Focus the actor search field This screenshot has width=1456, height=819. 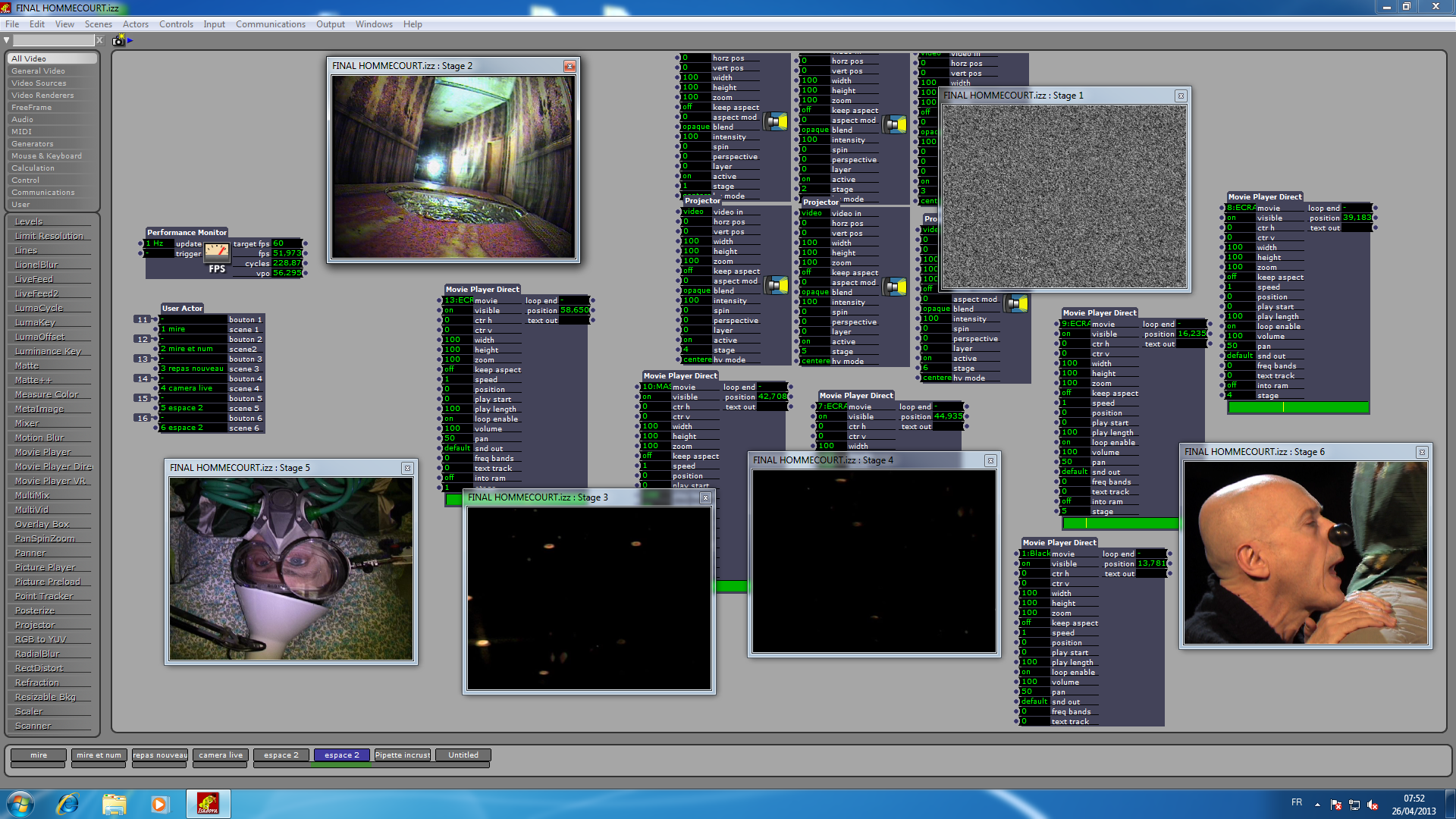54,40
